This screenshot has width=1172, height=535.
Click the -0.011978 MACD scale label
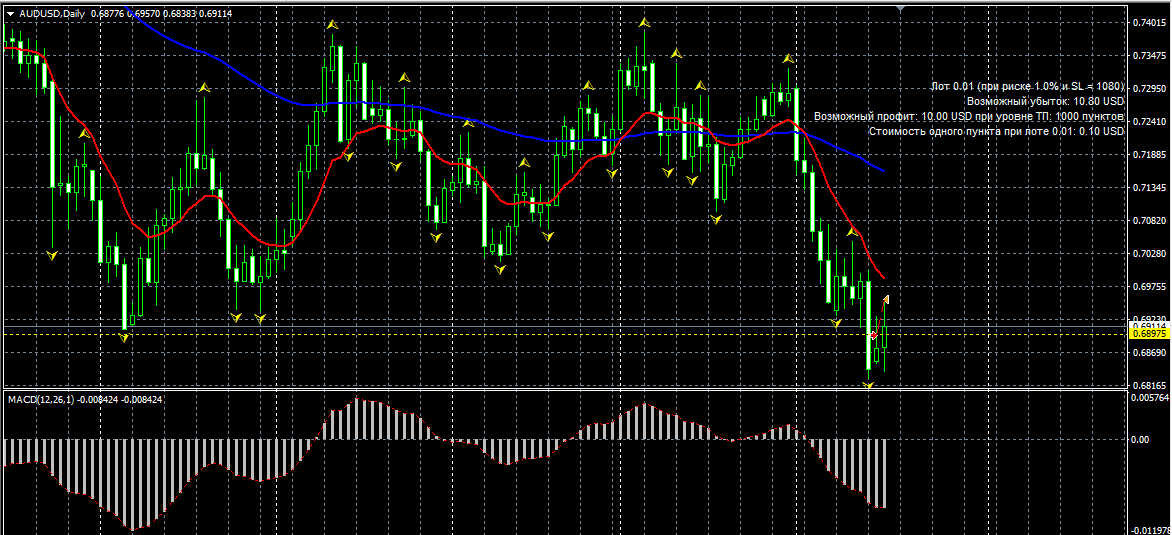point(1151,530)
